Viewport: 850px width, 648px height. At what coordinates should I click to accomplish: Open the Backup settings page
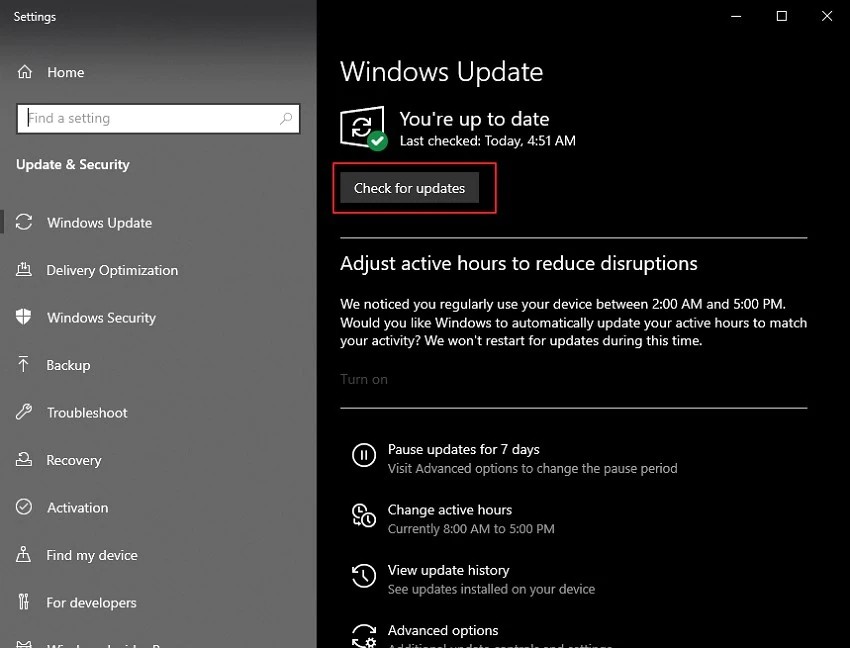point(68,365)
